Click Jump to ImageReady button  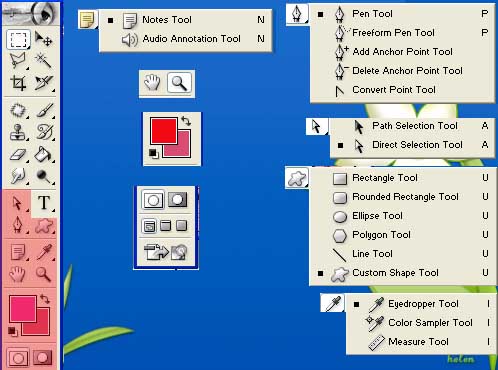click(165, 253)
